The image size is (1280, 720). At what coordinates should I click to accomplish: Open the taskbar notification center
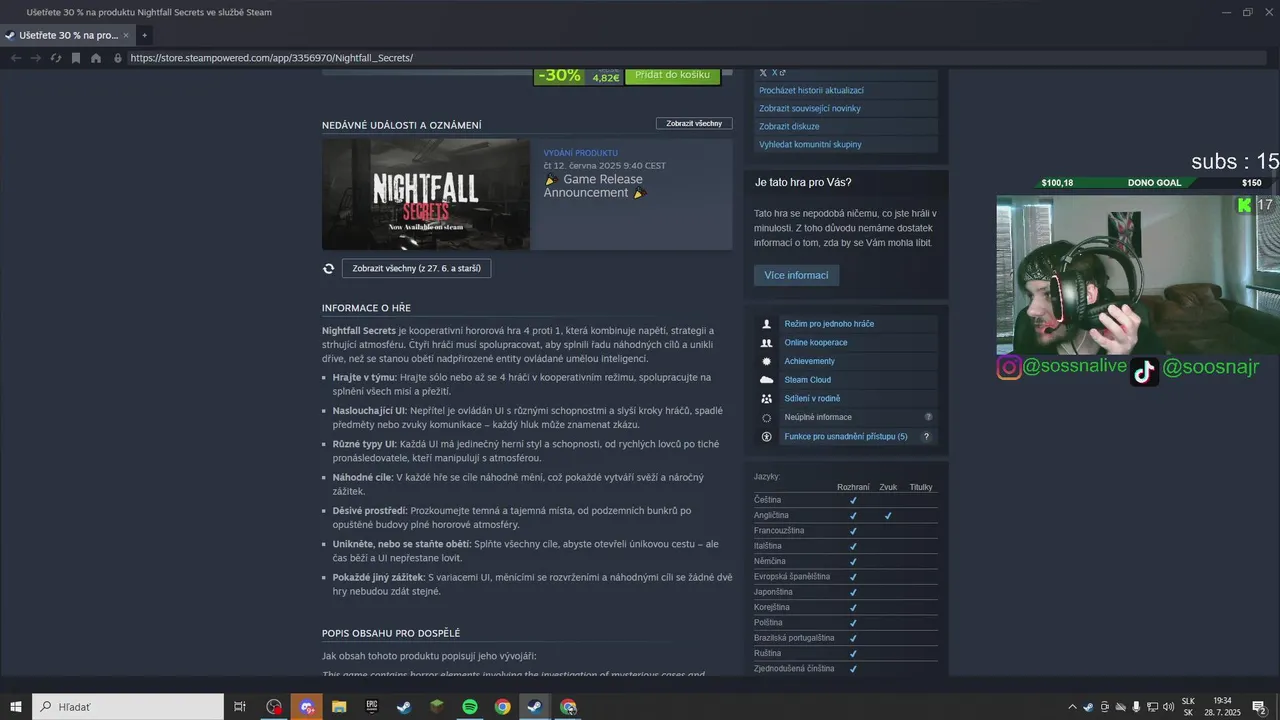1259,707
